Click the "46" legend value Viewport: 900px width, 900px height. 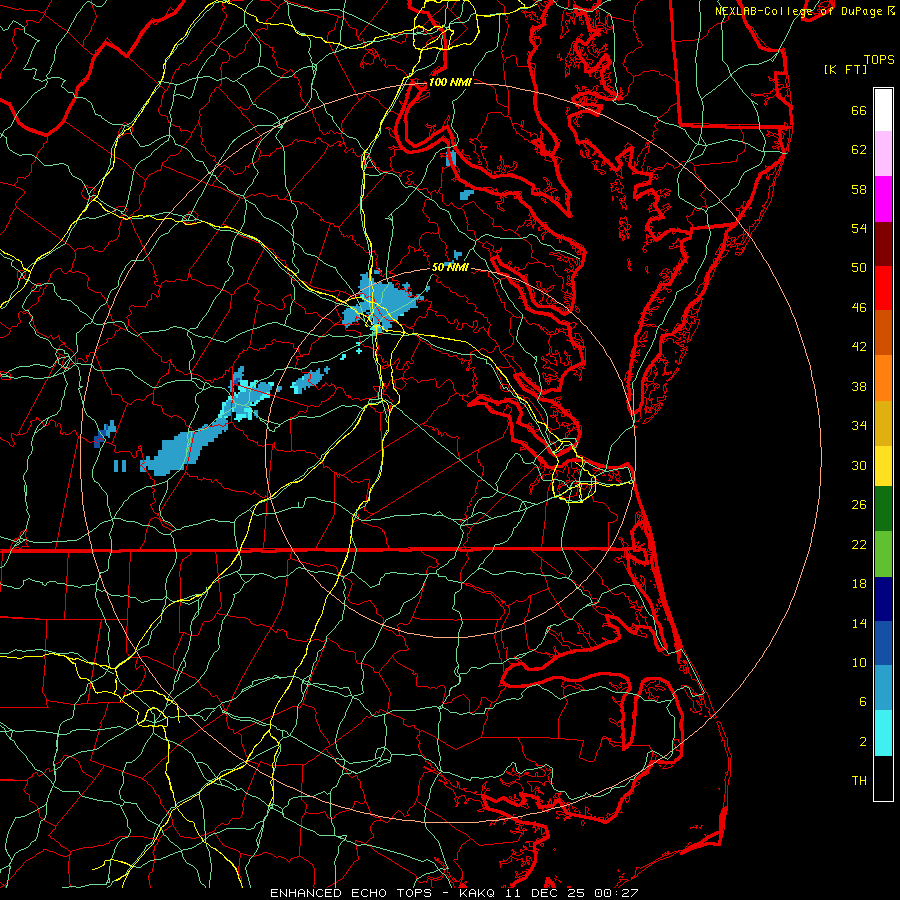859,308
